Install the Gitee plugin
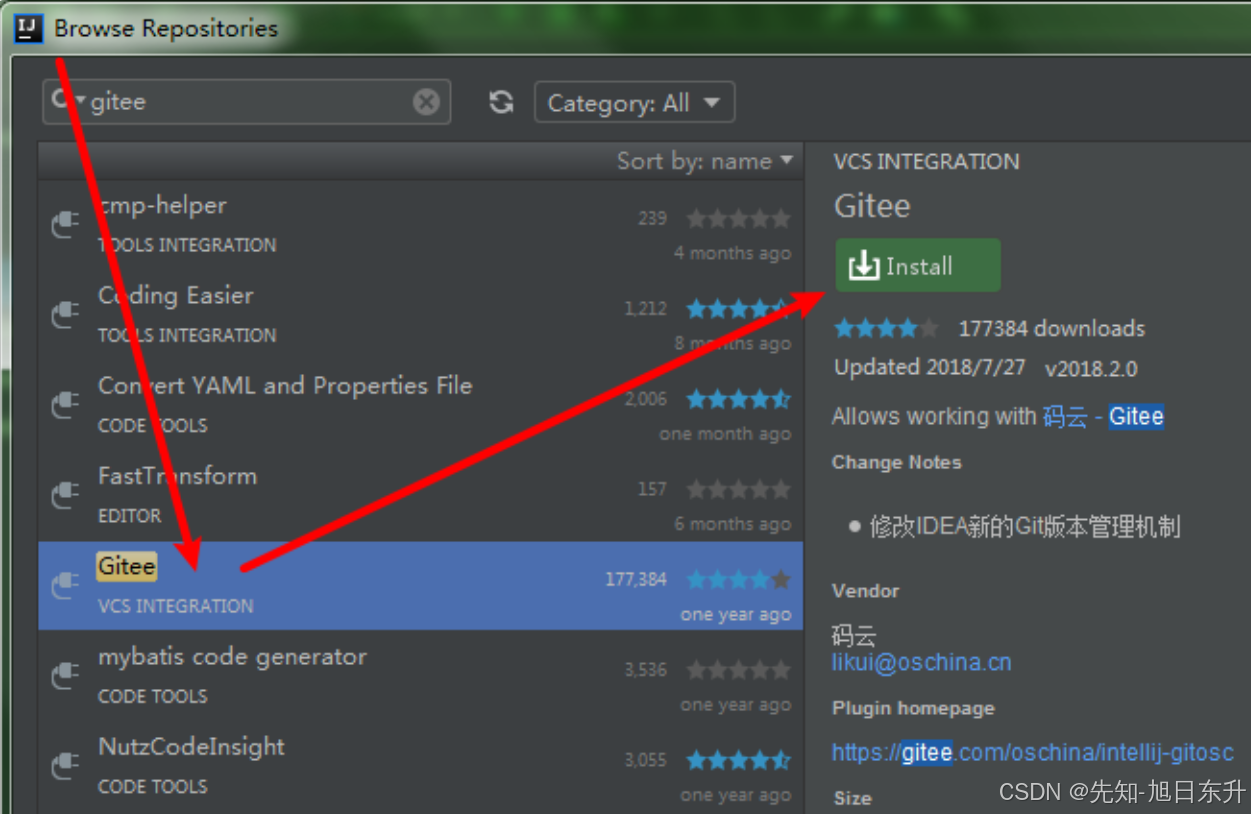Image resolution: width=1251 pixels, height=814 pixels. click(x=918, y=265)
